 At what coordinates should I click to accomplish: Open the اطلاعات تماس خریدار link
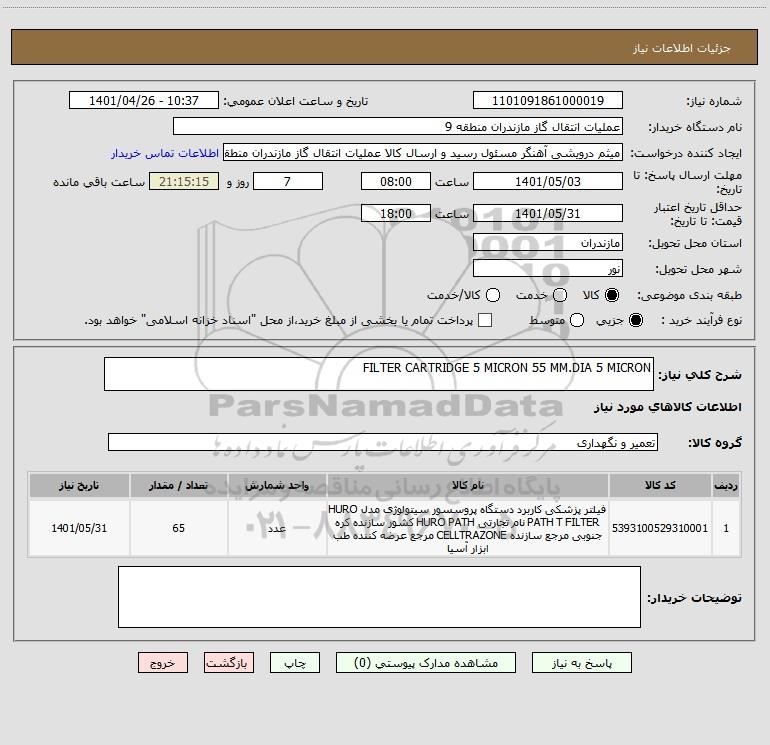(x=165, y=153)
